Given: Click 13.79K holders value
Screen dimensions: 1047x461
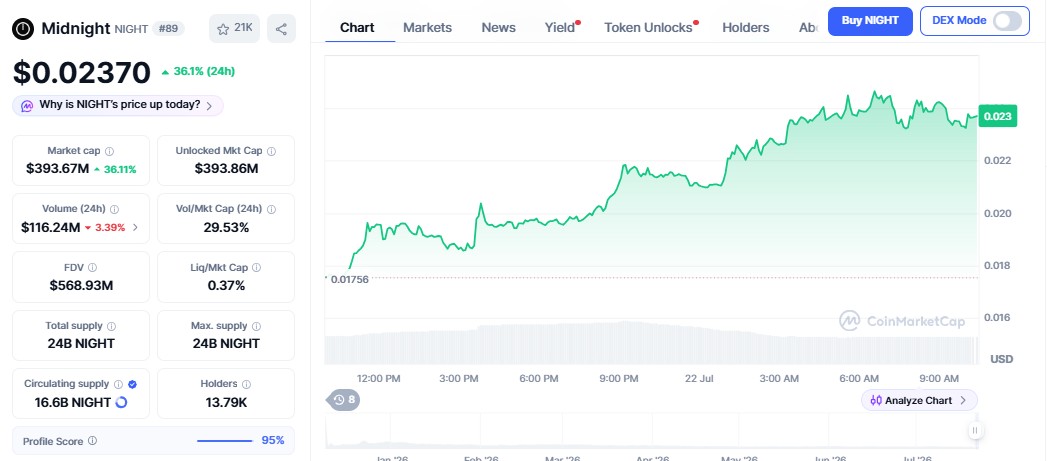Looking at the screenshot, I should click(226, 402).
